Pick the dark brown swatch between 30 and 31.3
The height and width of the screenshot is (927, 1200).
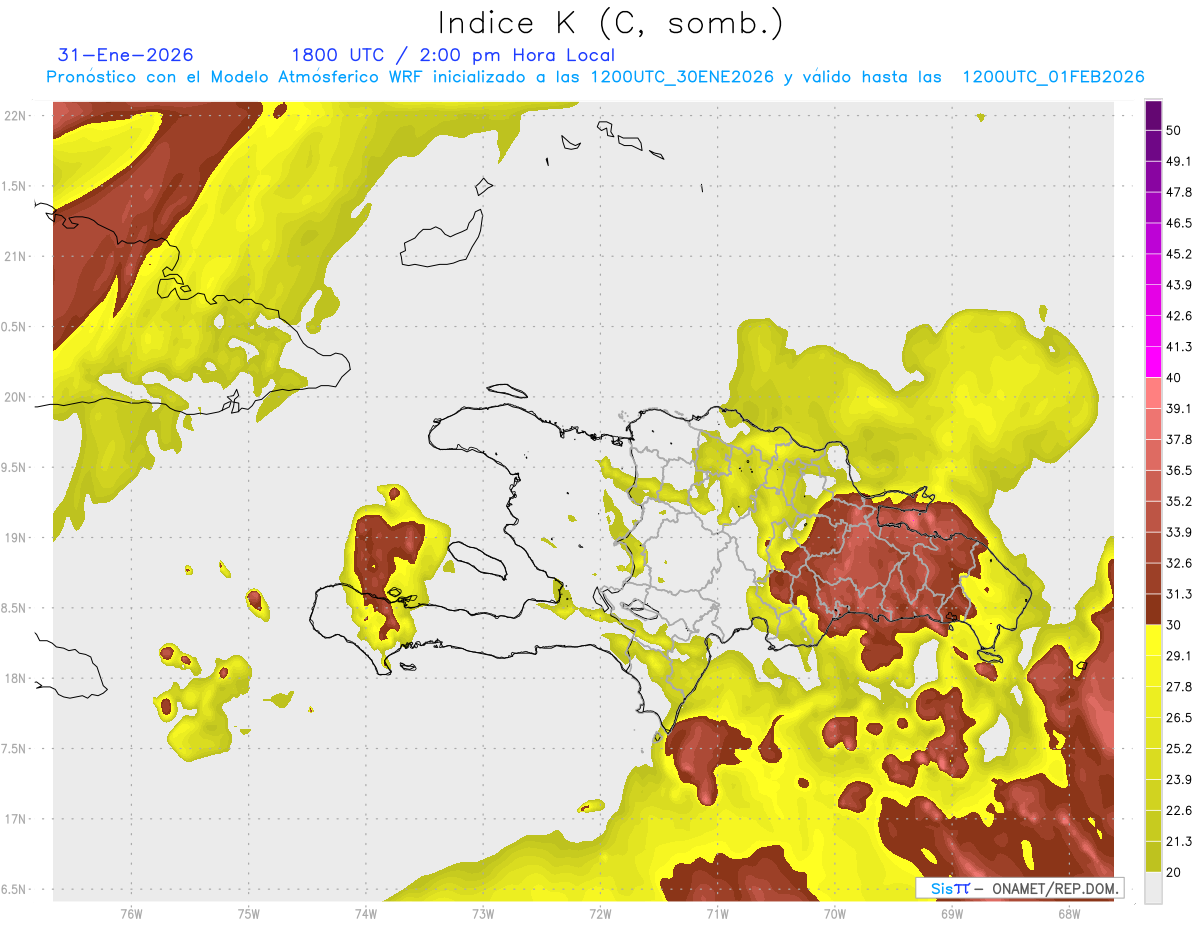[x=1154, y=609]
